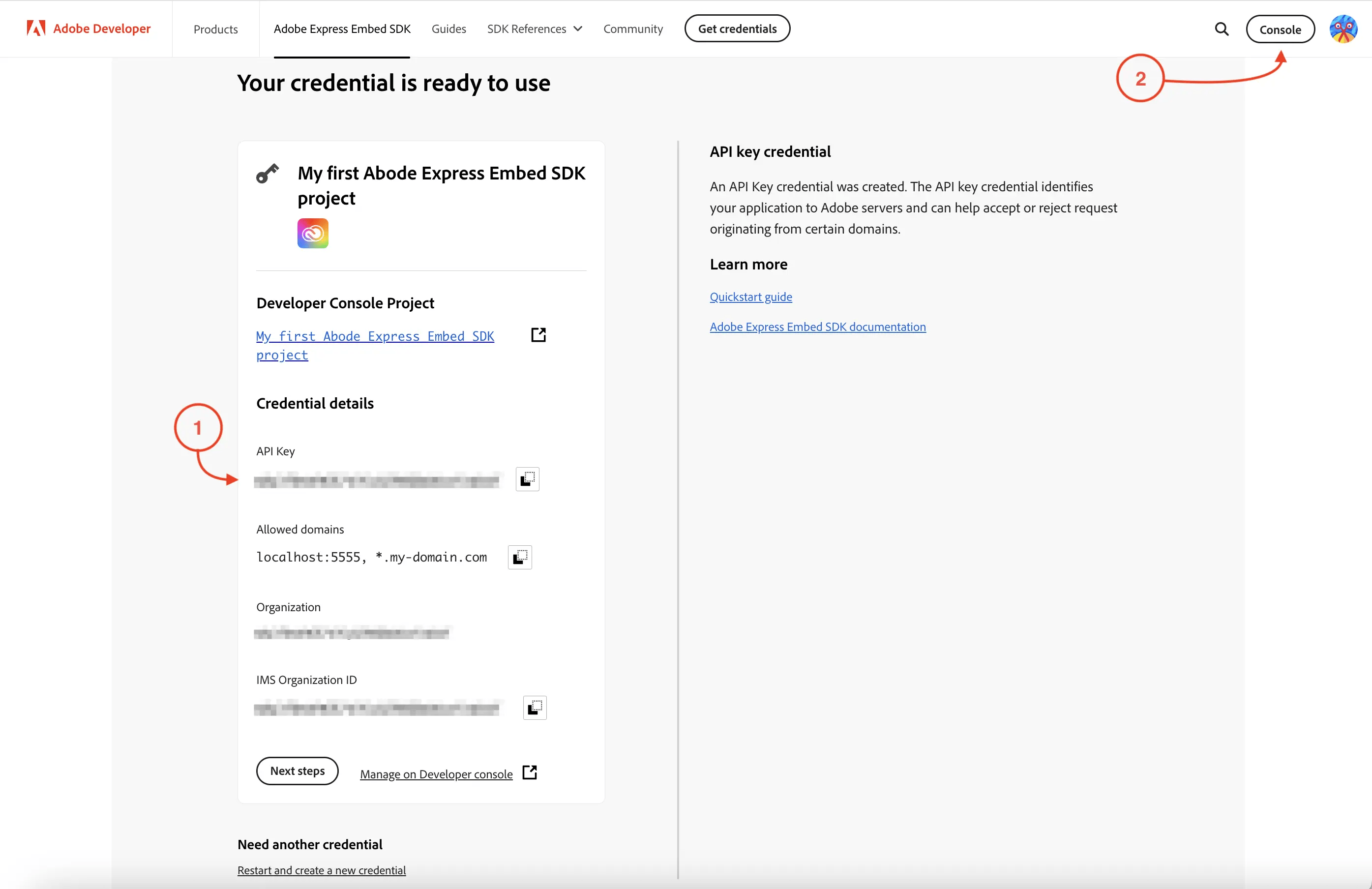Open the Products menu
Screen dimensions: 1372x889
[215, 29]
